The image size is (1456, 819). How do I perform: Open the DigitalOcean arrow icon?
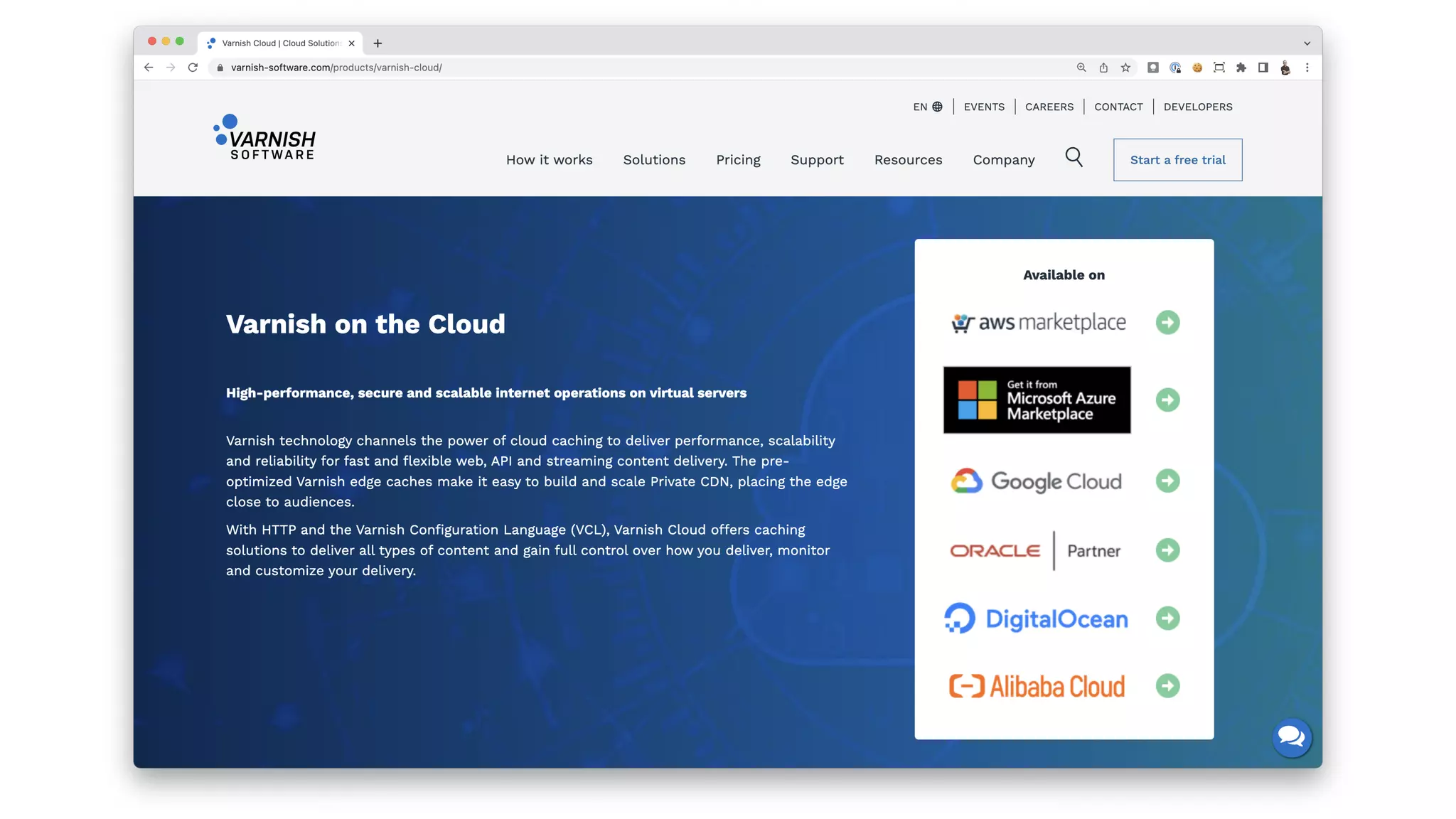[1167, 619]
